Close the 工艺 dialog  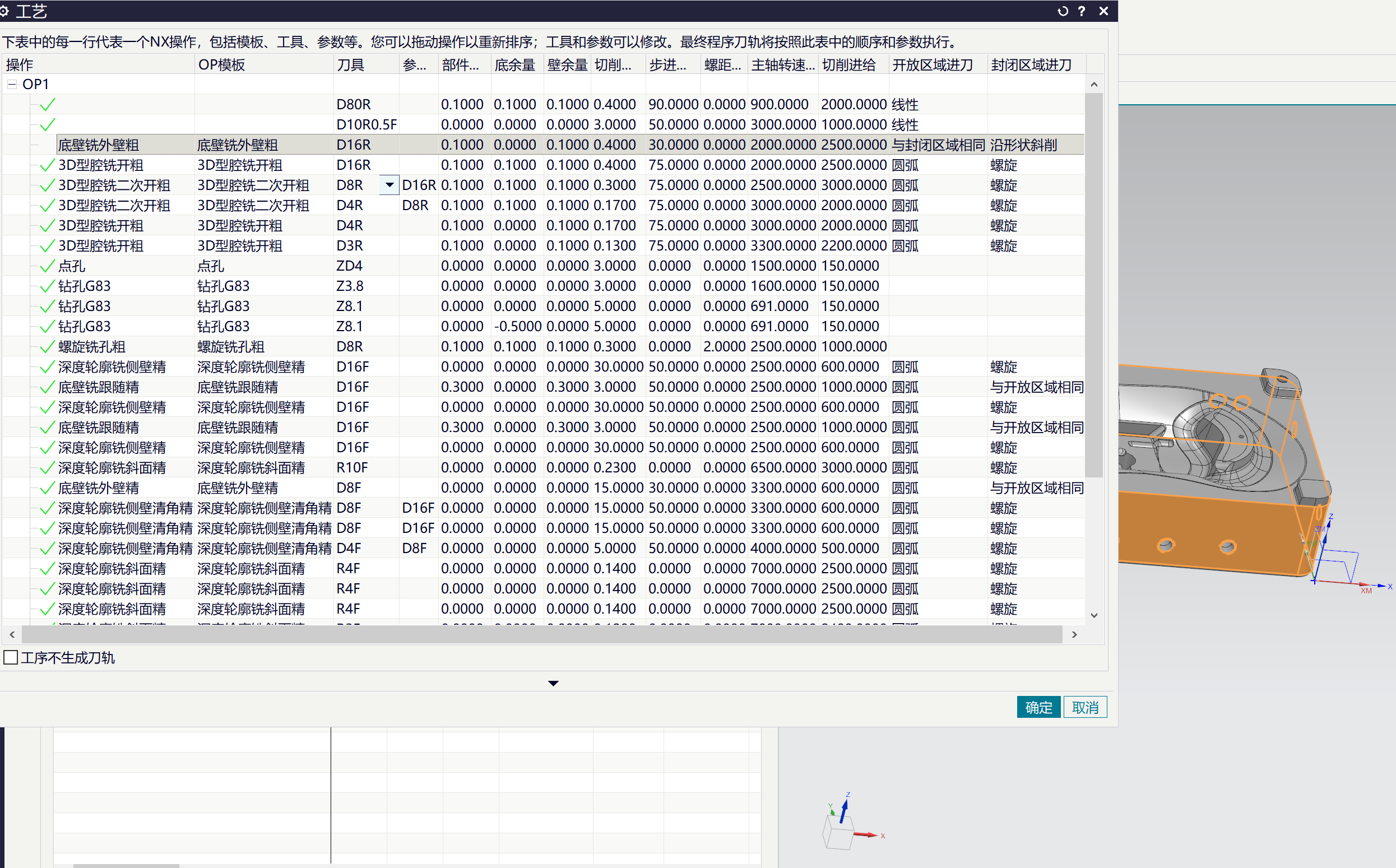tap(1103, 11)
